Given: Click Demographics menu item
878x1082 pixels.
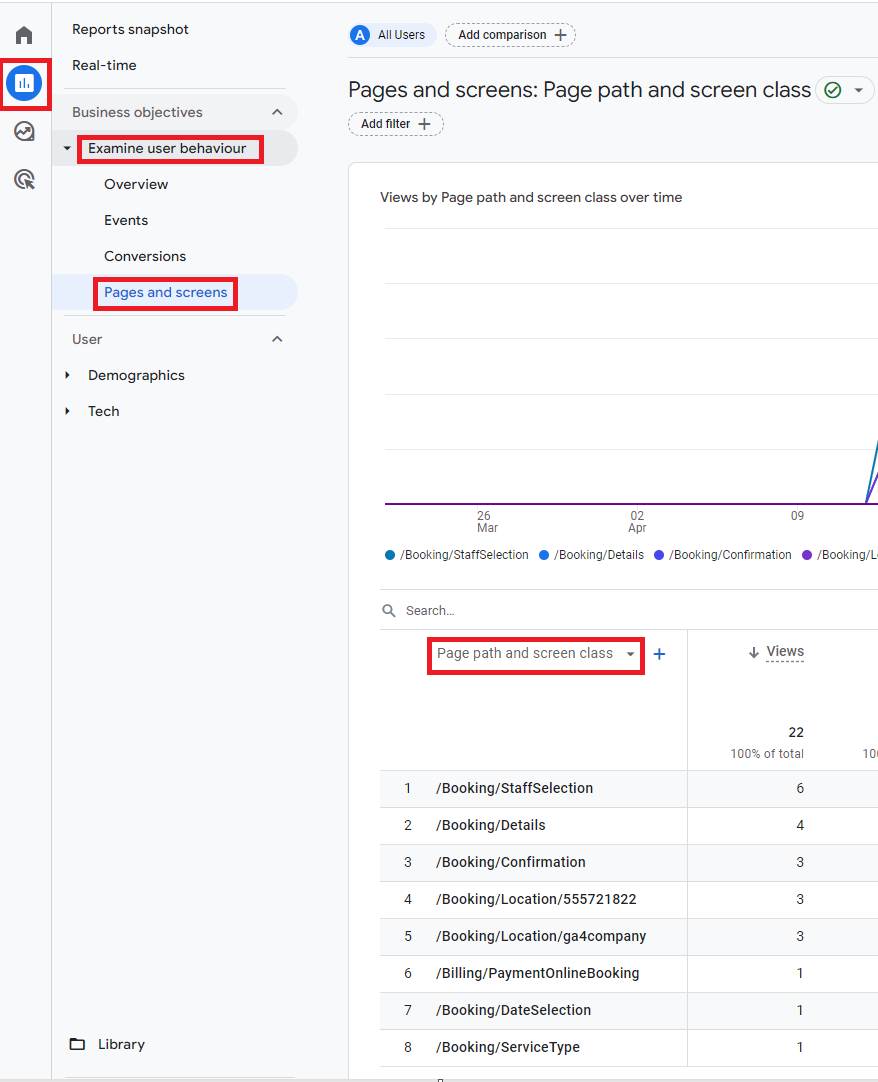Looking at the screenshot, I should pyautogui.click(x=136, y=375).
